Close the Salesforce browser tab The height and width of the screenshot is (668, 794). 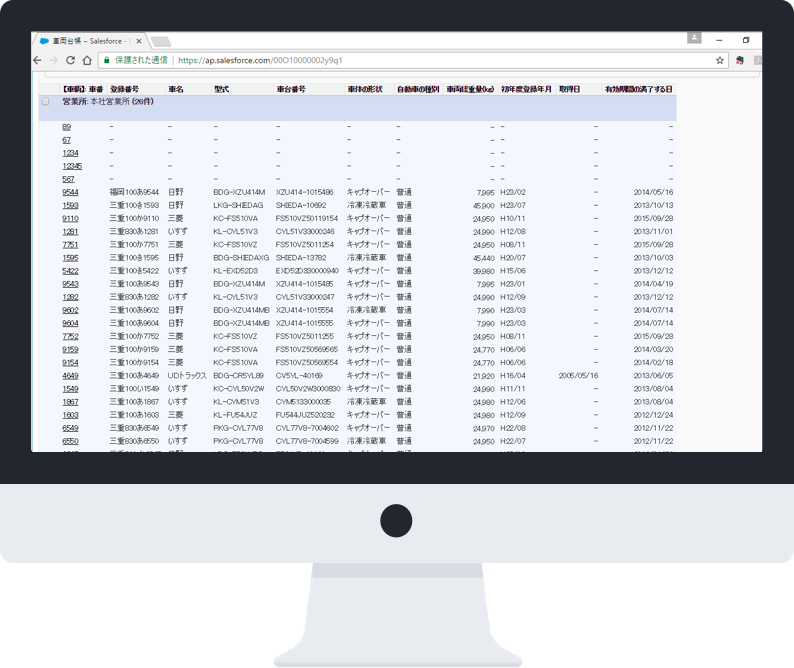139,41
